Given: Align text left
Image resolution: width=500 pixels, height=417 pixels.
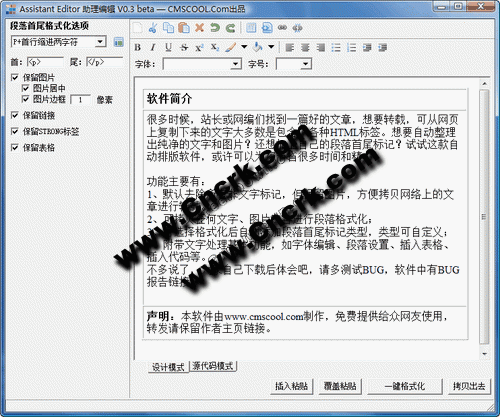Looking at the screenshot, I should (290, 48).
